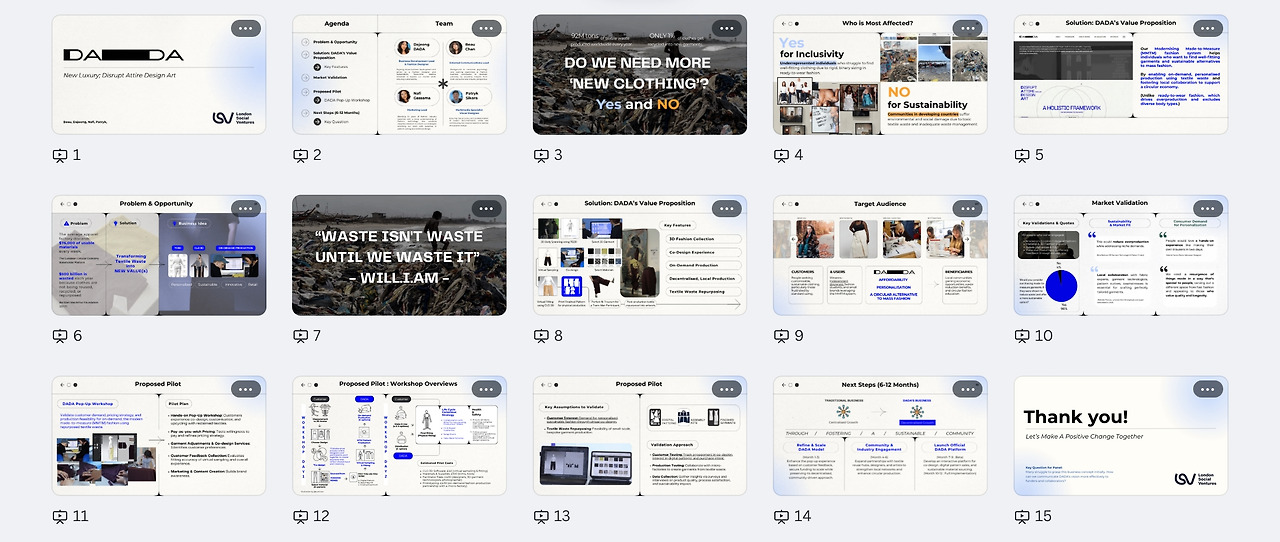Click the presentation icon beside number 6
This screenshot has height=542, width=1280.
click(60, 336)
